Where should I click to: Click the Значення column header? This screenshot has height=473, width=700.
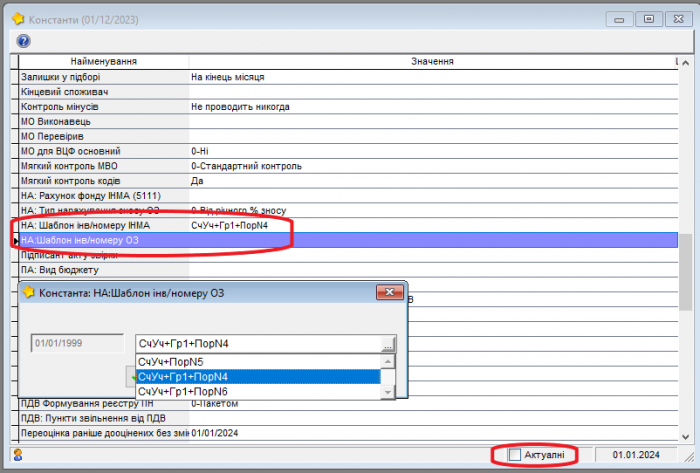pos(432,62)
